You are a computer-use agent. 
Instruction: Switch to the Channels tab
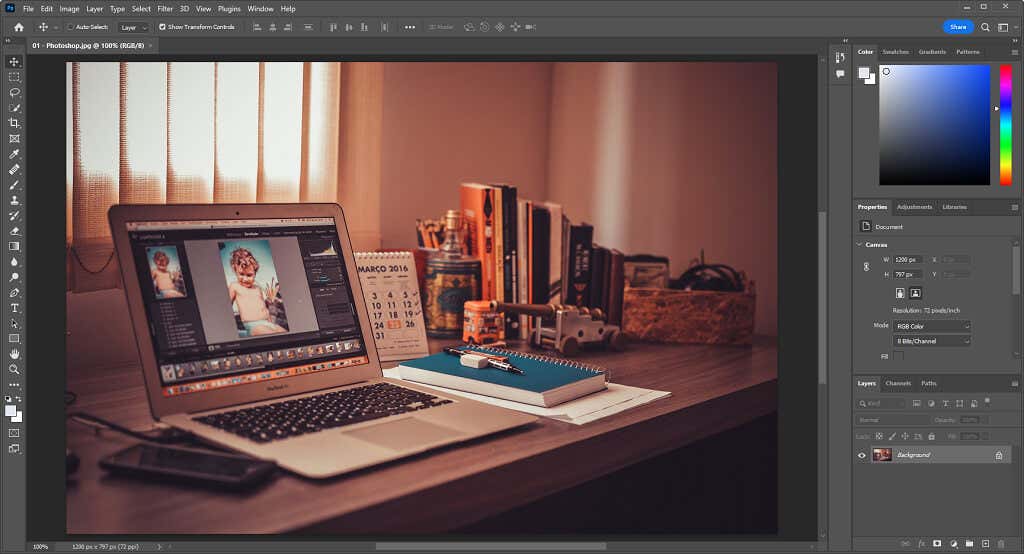898,383
